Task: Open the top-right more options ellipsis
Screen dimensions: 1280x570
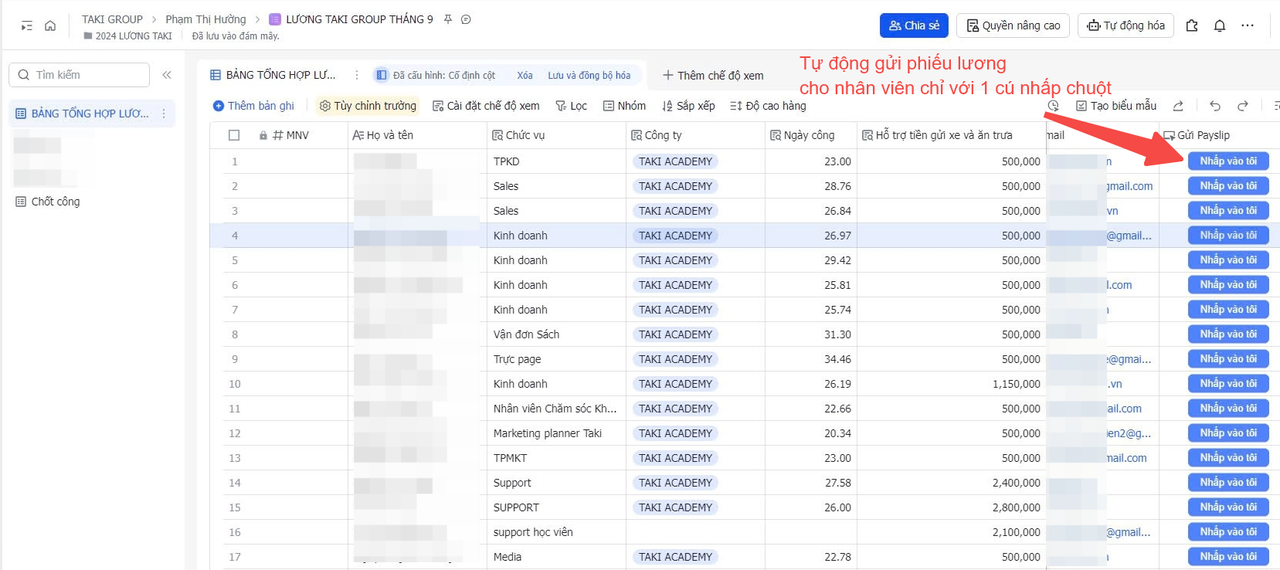Action: (x=1247, y=26)
